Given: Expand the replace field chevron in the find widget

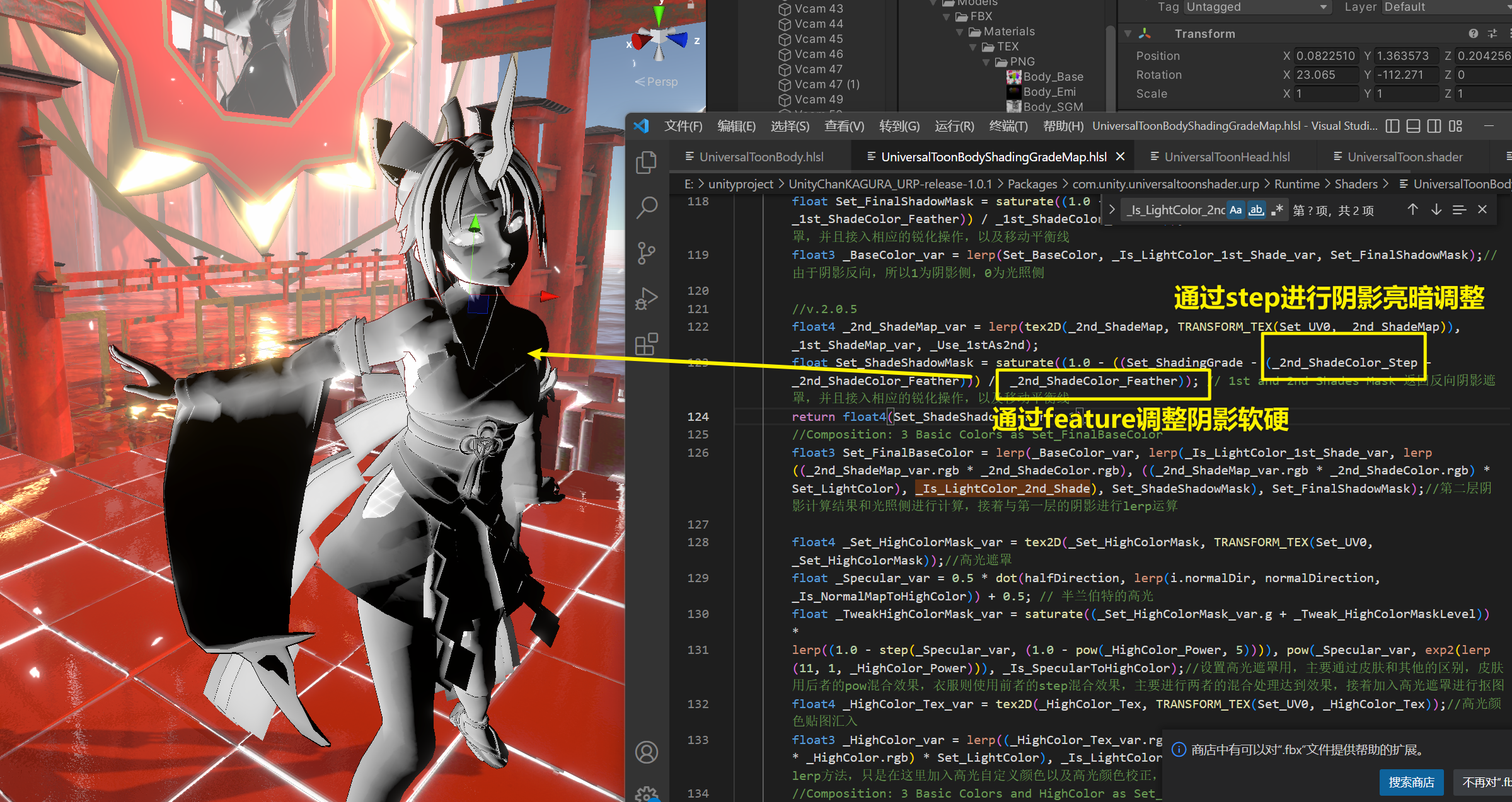Looking at the screenshot, I should coord(1112,210).
